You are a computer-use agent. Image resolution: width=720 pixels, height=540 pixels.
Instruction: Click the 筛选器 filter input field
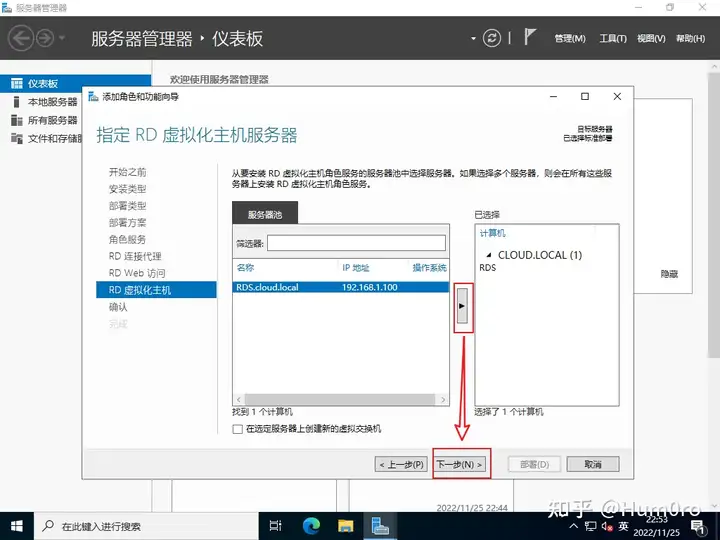pyautogui.click(x=356, y=243)
